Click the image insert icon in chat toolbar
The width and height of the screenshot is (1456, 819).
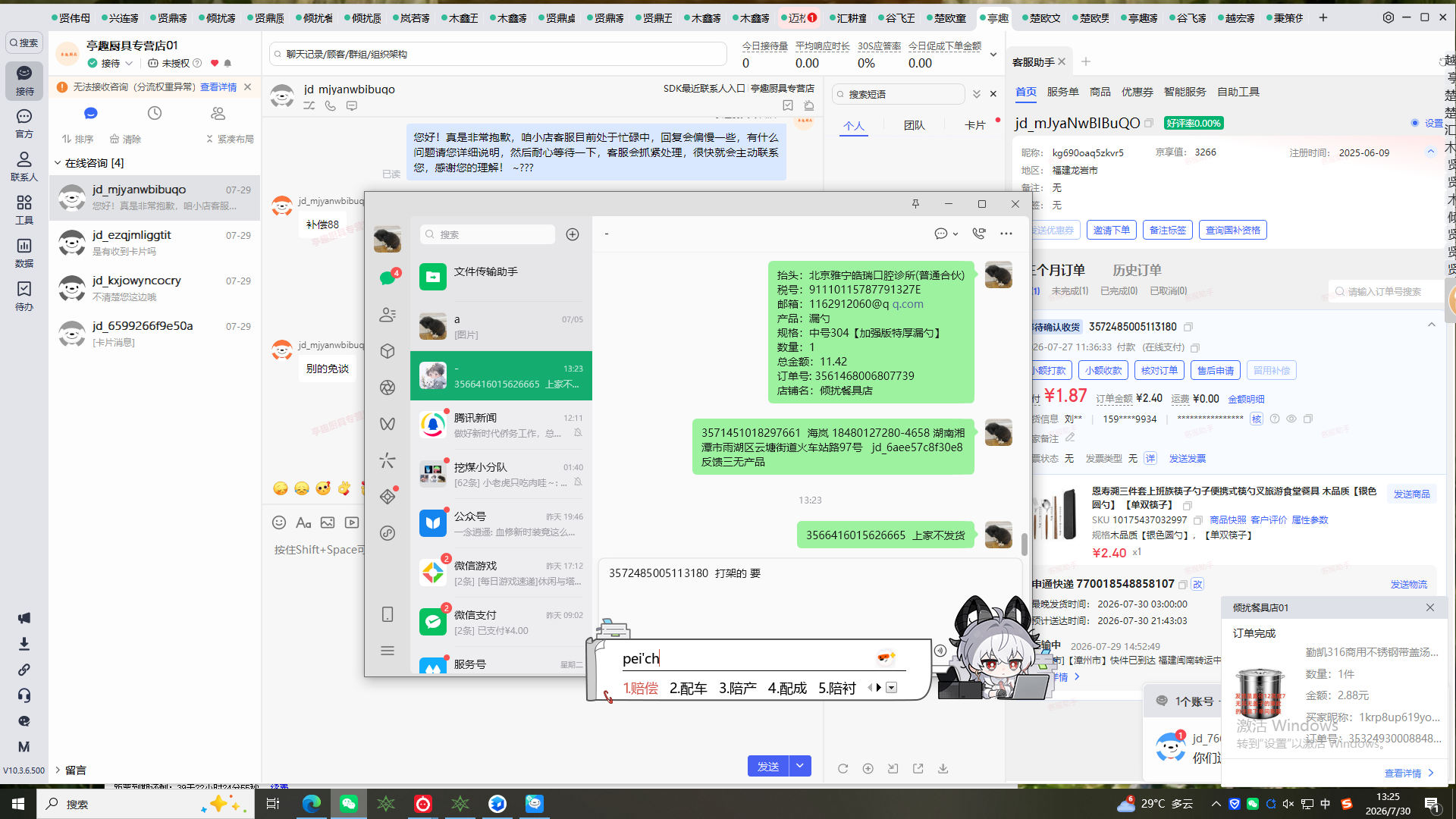coord(328,522)
